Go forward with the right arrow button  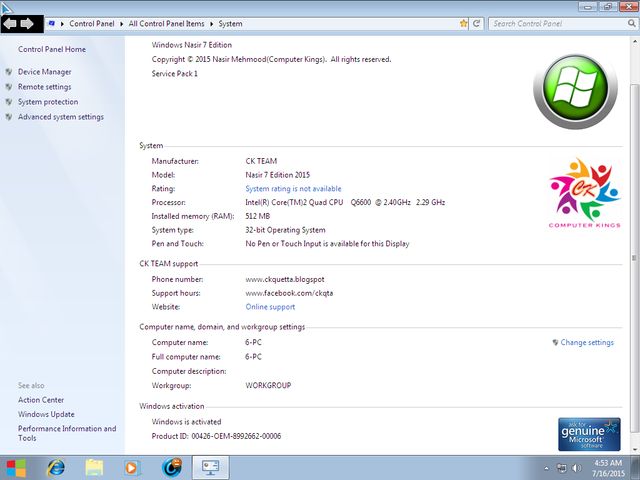[x=27, y=24]
